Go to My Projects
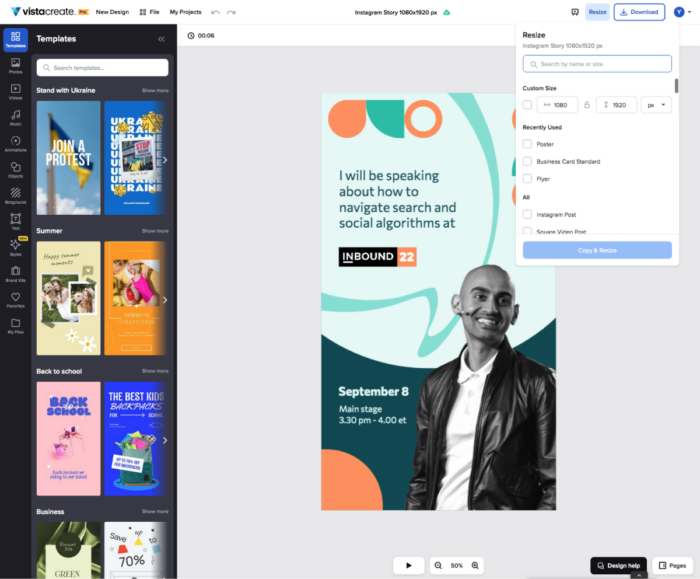The image size is (700, 579). 185,12
